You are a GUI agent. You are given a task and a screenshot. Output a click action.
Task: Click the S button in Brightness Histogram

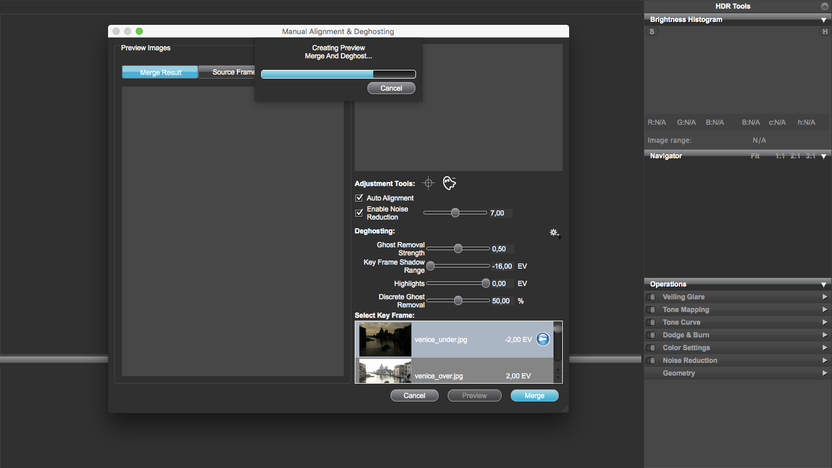(652, 32)
